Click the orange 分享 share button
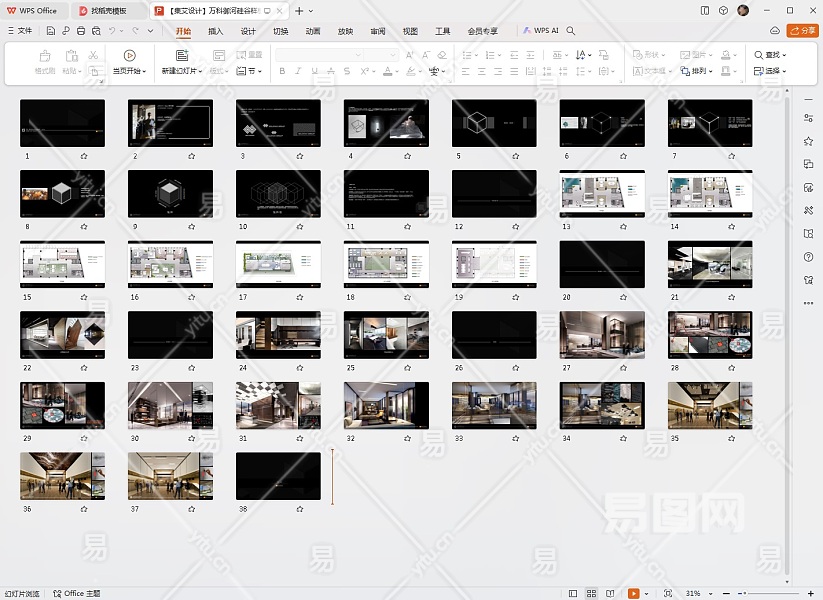 [x=802, y=31]
